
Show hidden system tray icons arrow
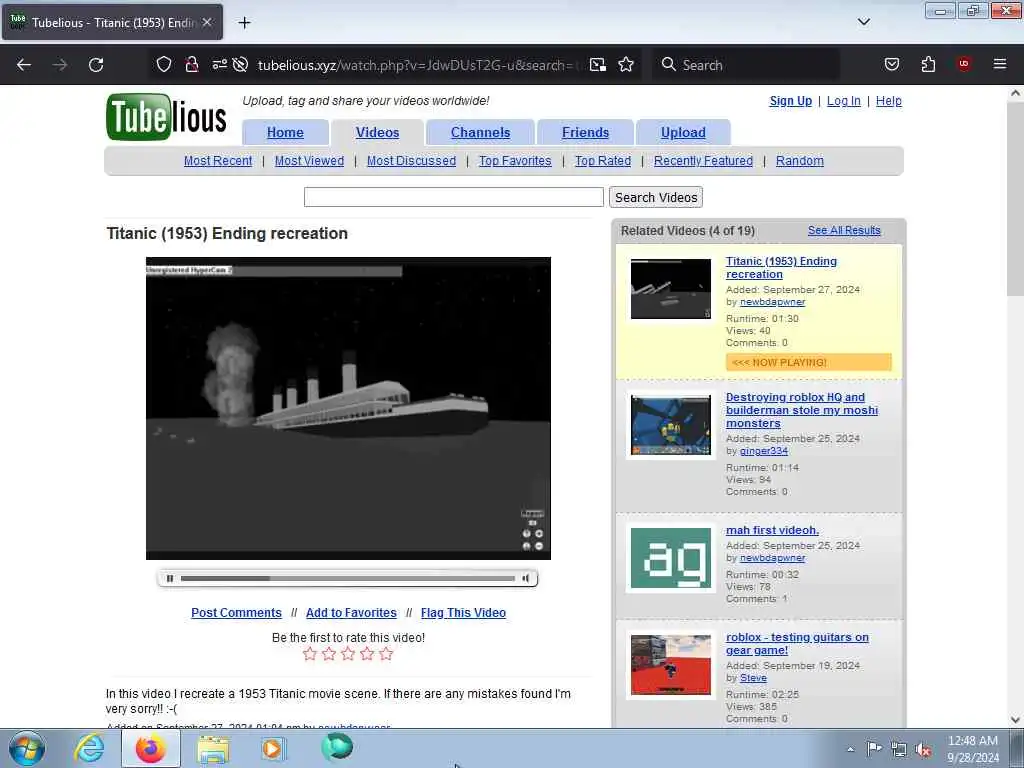tap(850, 750)
